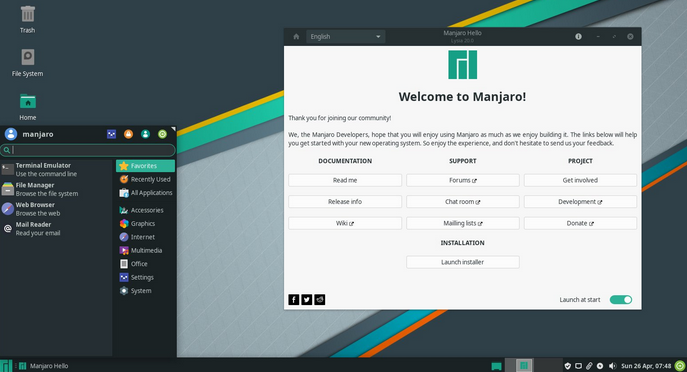
Task: Click the Manjaro logo menu button in taskbar
Action: (6, 365)
